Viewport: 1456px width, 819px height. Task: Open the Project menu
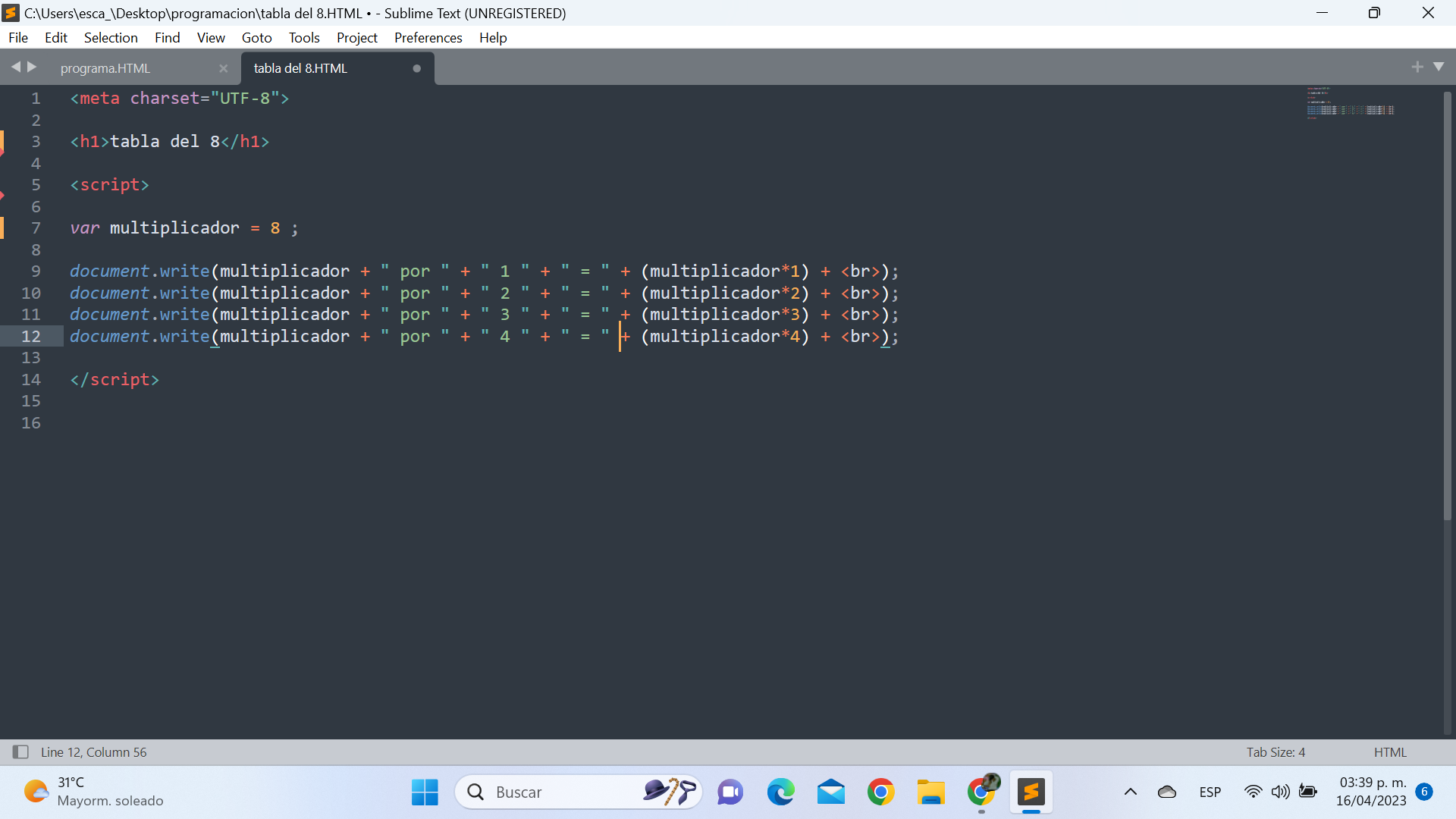pyautogui.click(x=356, y=38)
